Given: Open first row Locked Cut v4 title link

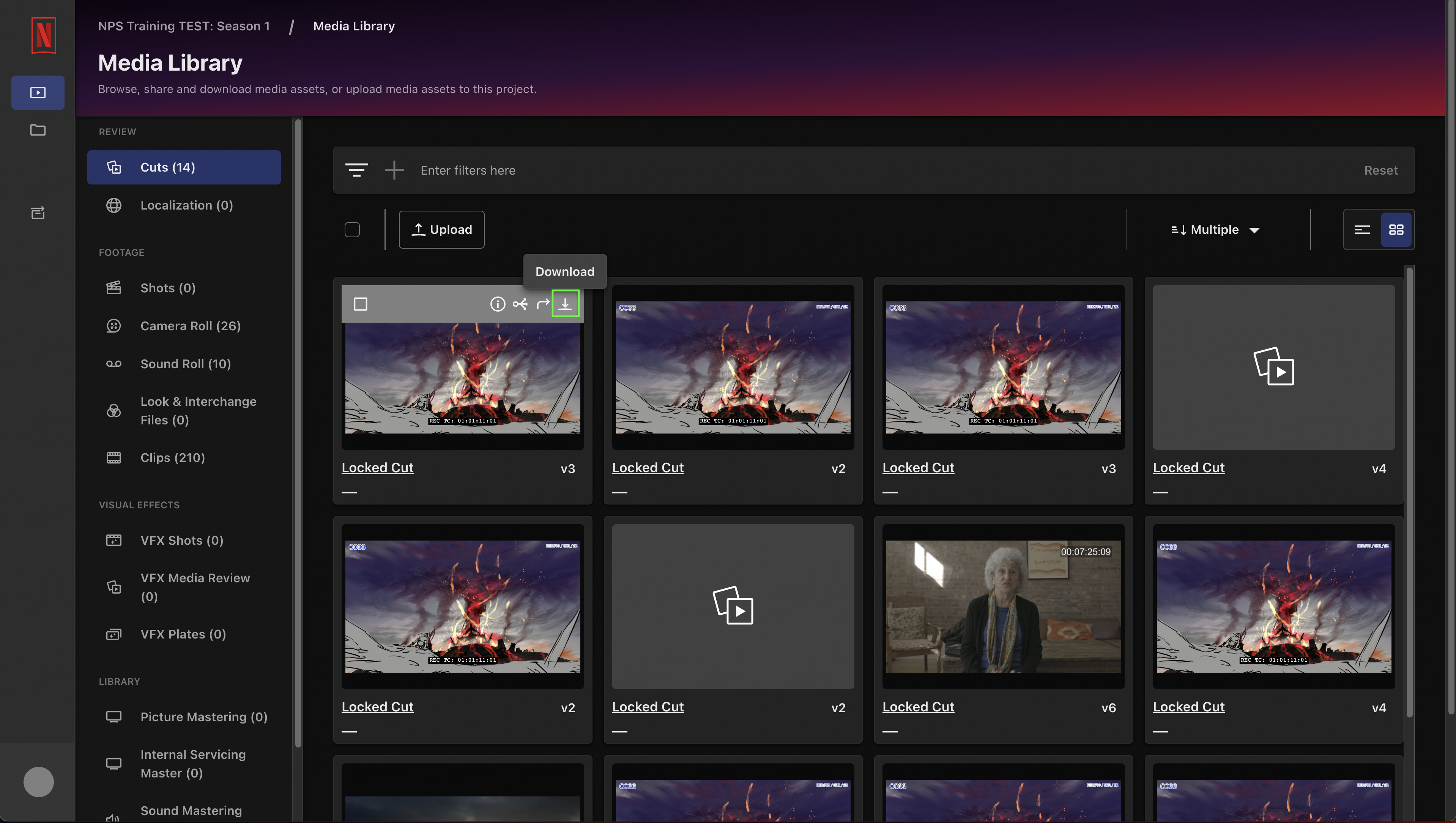Looking at the screenshot, I should point(1189,467).
